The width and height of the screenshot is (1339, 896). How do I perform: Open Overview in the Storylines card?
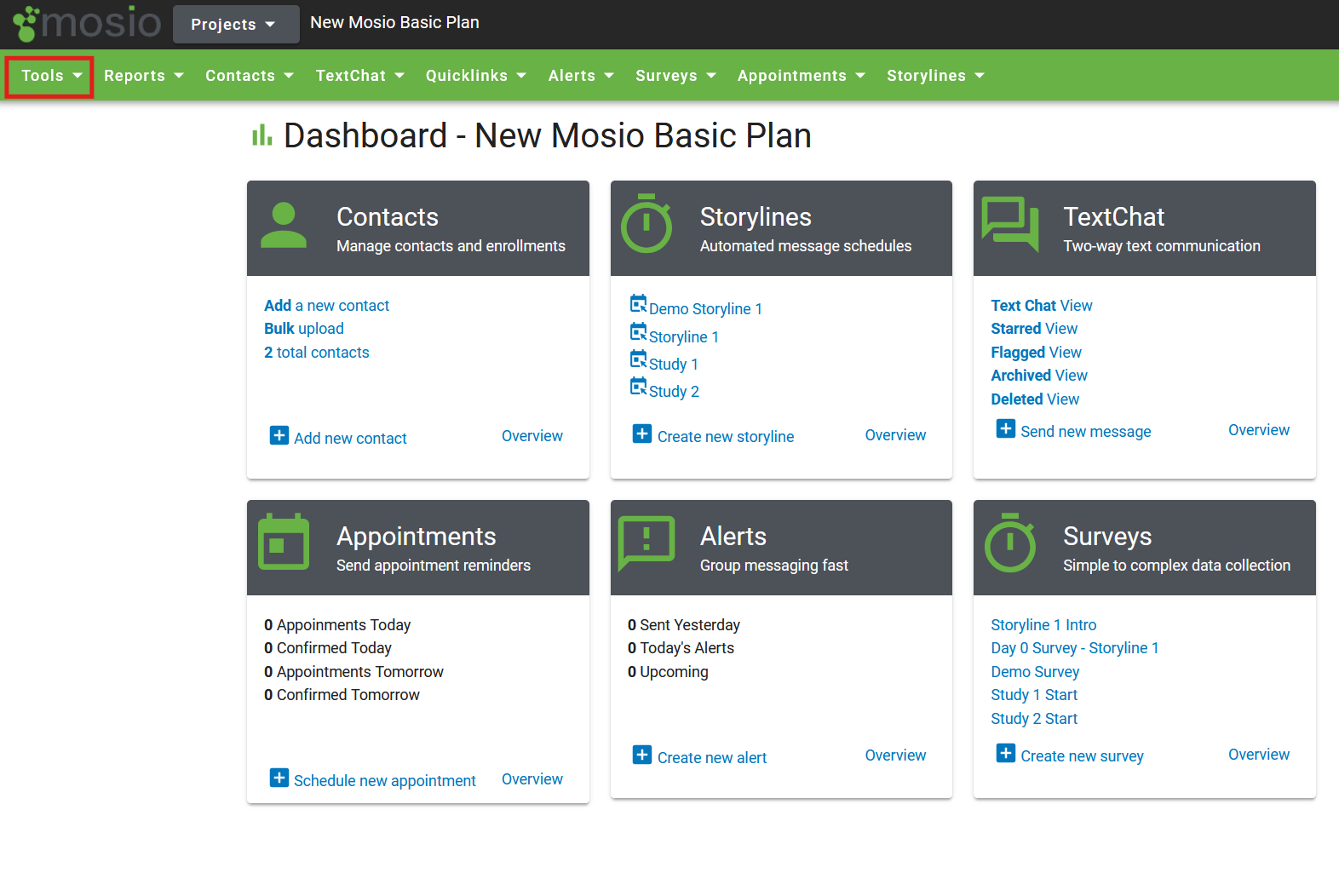895,435
